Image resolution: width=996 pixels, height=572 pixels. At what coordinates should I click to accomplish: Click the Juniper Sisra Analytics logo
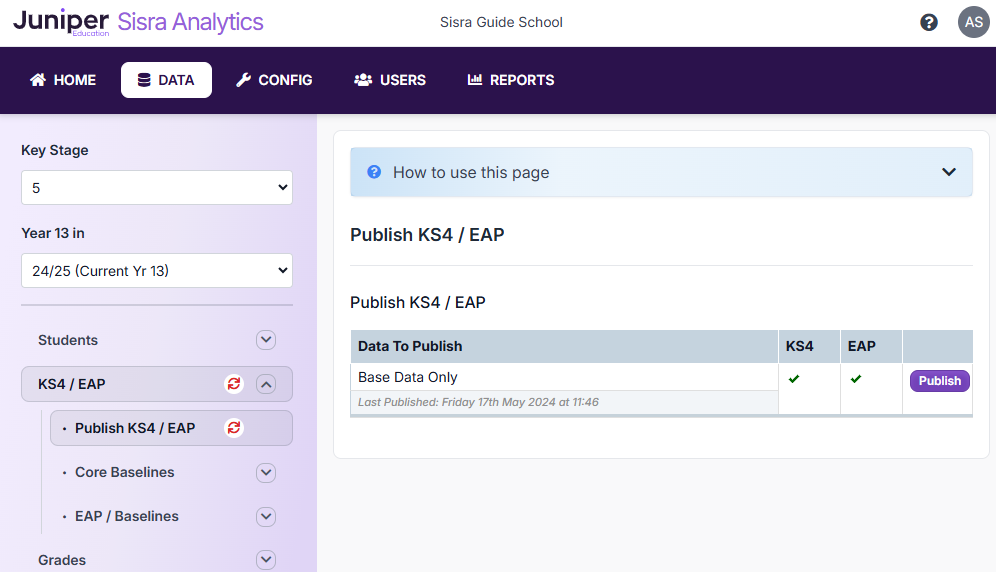click(x=138, y=22)
